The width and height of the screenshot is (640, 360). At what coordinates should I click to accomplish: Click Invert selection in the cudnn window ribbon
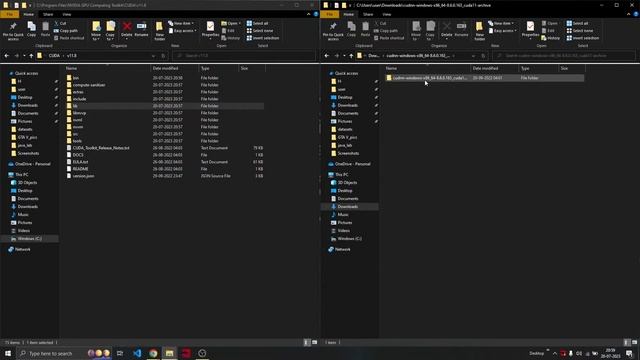coord(582,38)
